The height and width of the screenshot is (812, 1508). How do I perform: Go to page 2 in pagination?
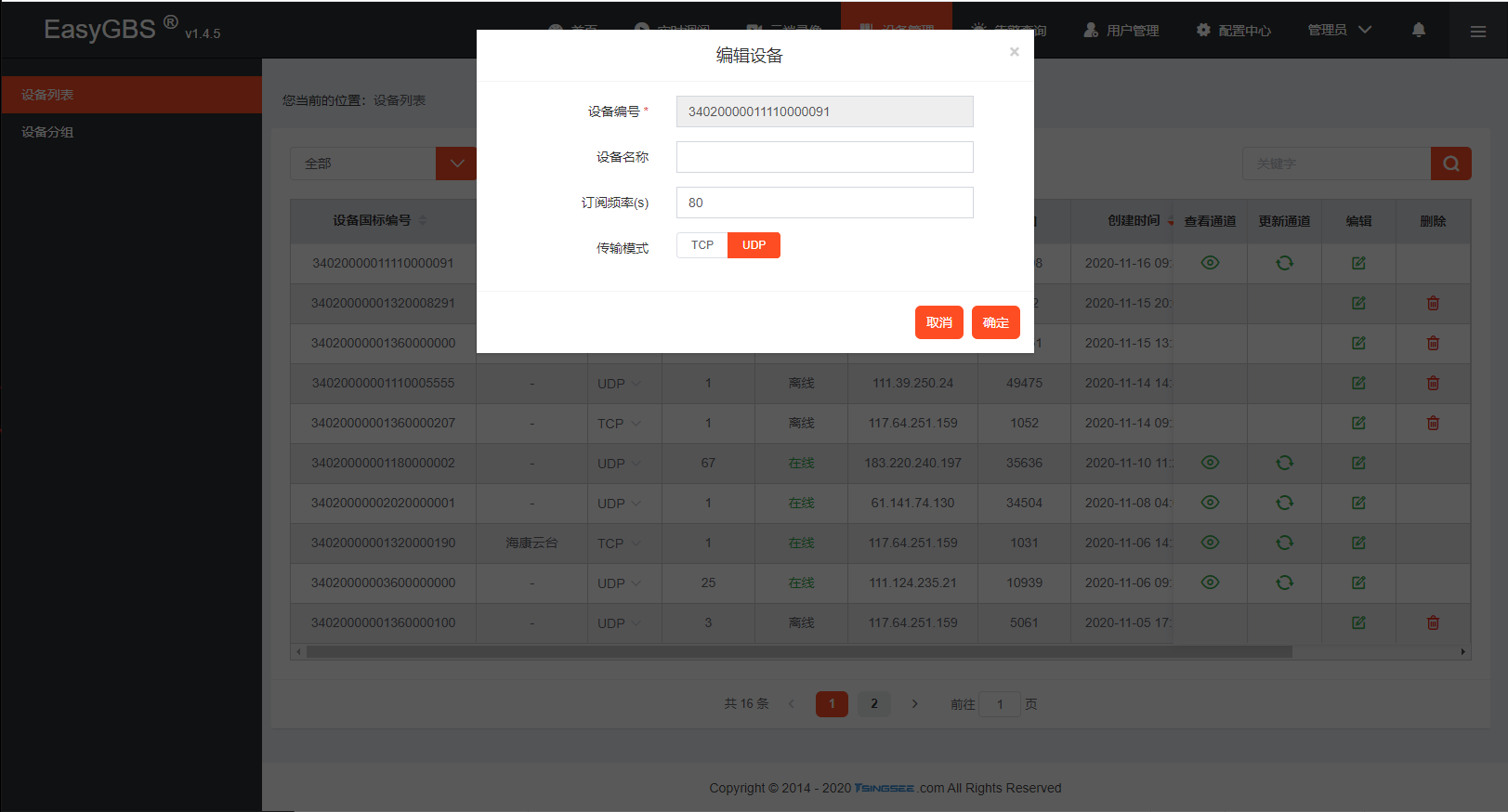click(x=873, y=704)
